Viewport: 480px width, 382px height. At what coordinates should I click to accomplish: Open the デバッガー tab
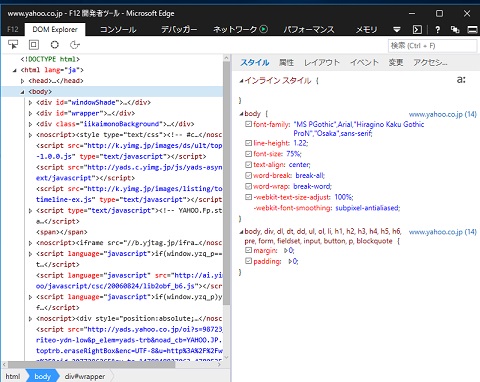click(x=179, y=30)
